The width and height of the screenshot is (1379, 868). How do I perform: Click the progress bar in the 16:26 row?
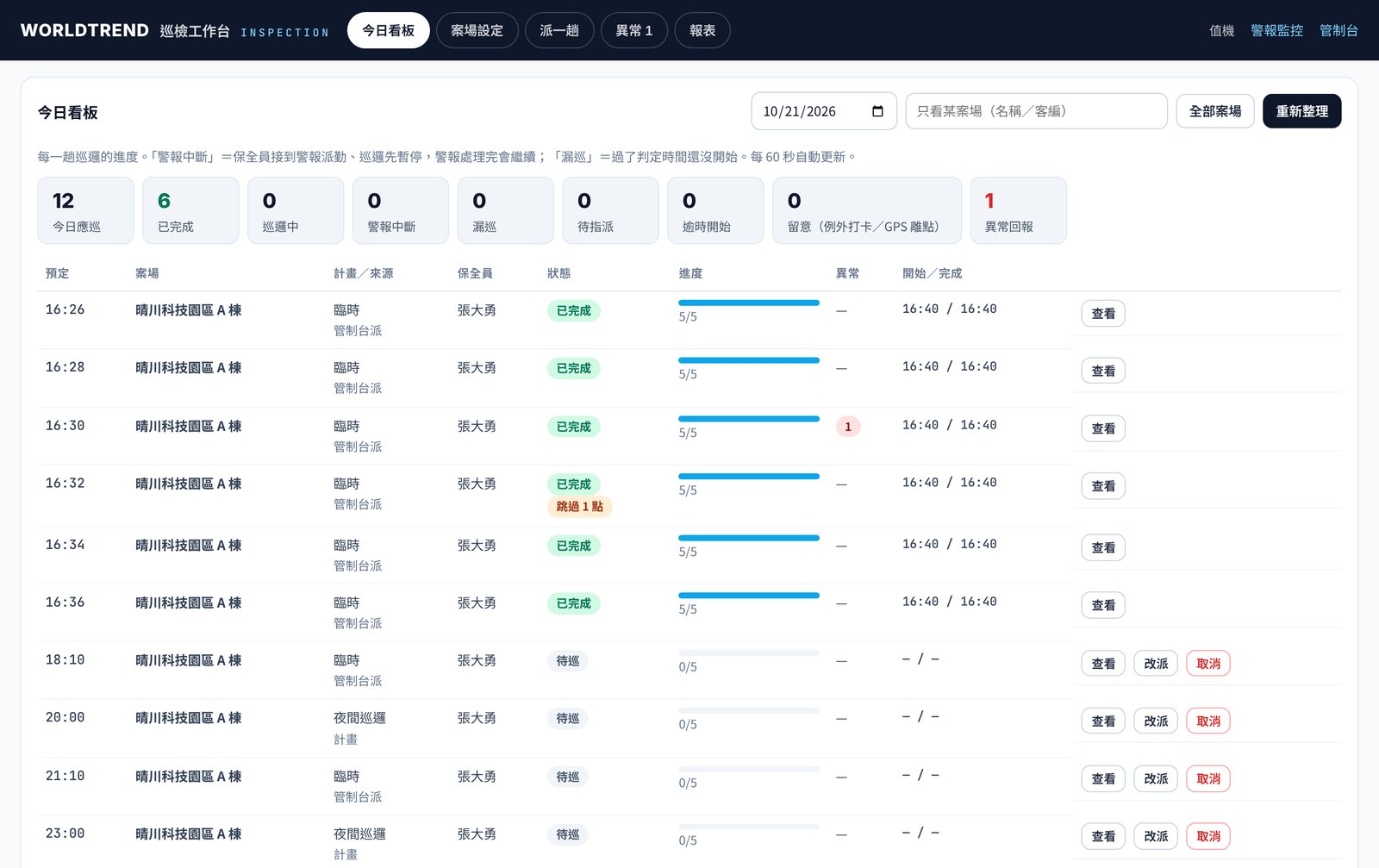749,303
